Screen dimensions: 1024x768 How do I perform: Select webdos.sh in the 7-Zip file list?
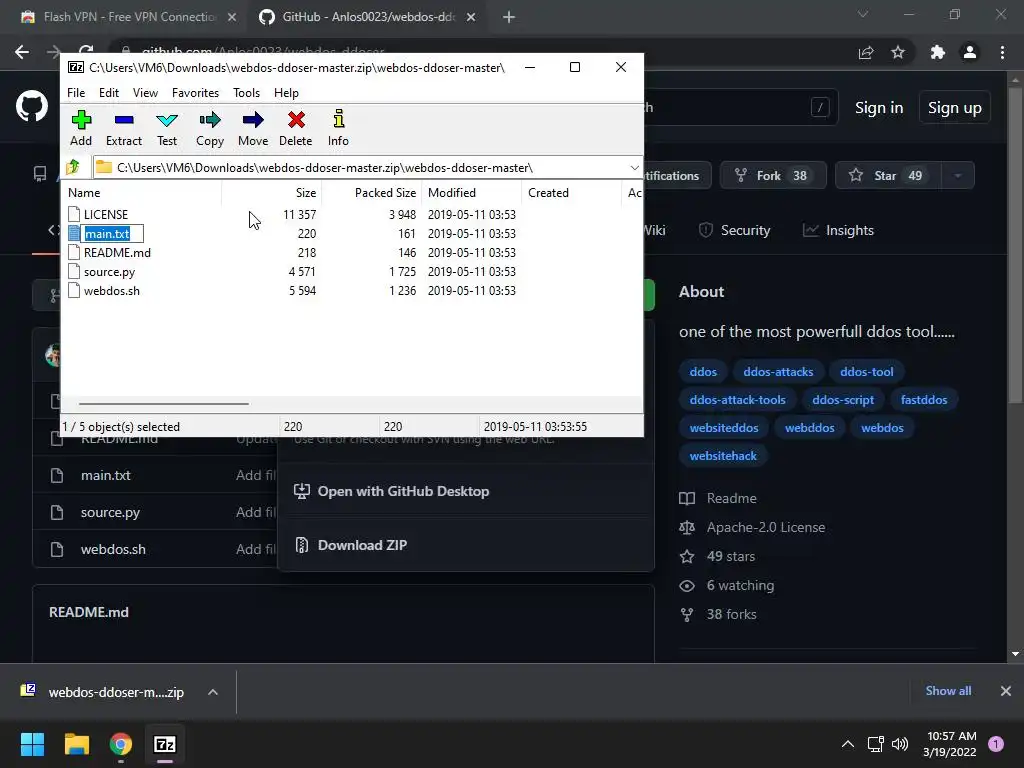coord(112,291)
